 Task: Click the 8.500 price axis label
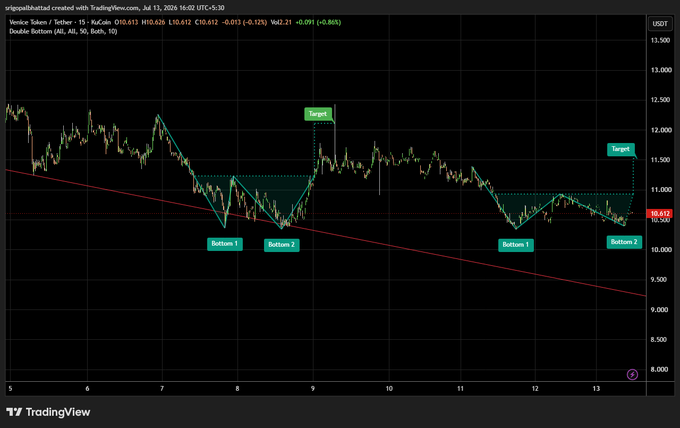click(660, 340)
